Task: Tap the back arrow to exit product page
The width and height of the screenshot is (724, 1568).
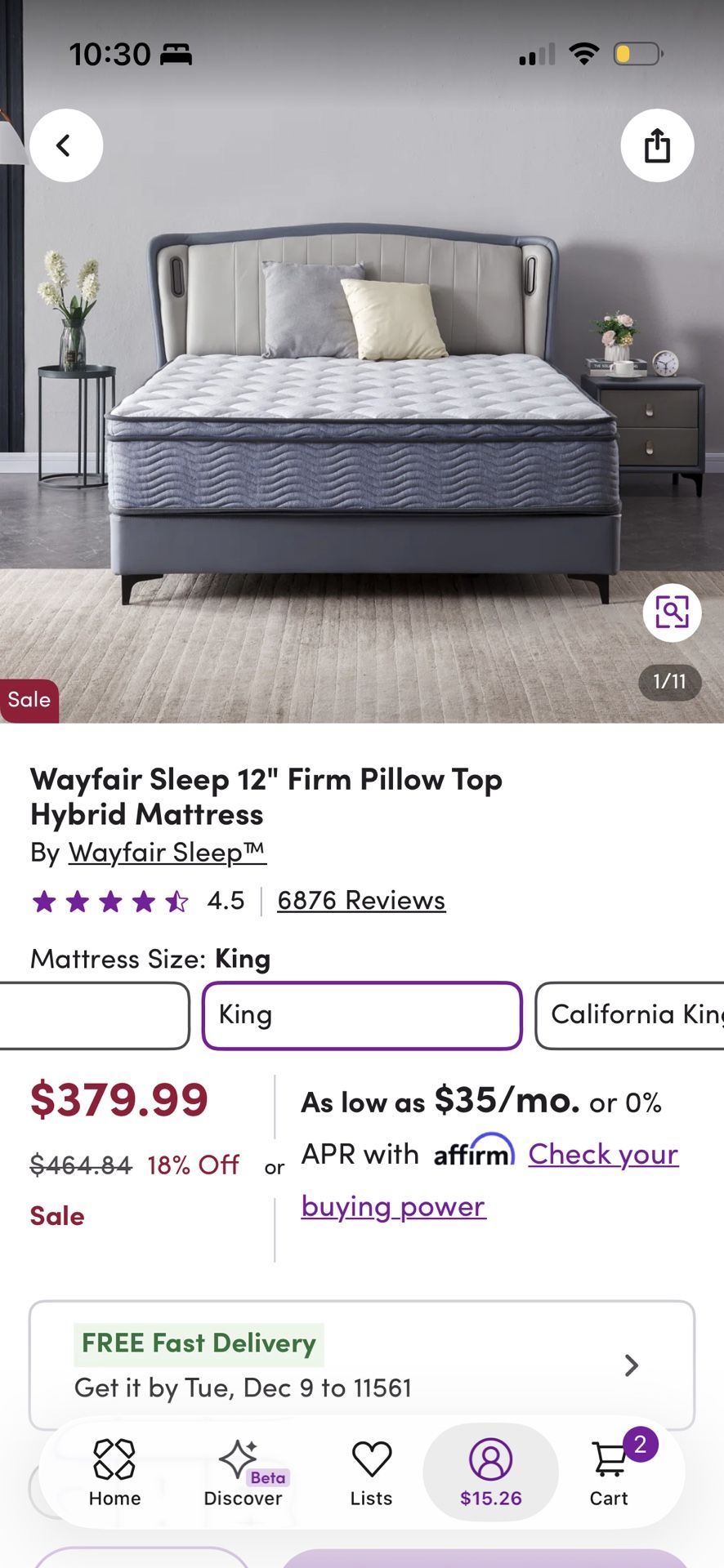Action: (65, 145)
